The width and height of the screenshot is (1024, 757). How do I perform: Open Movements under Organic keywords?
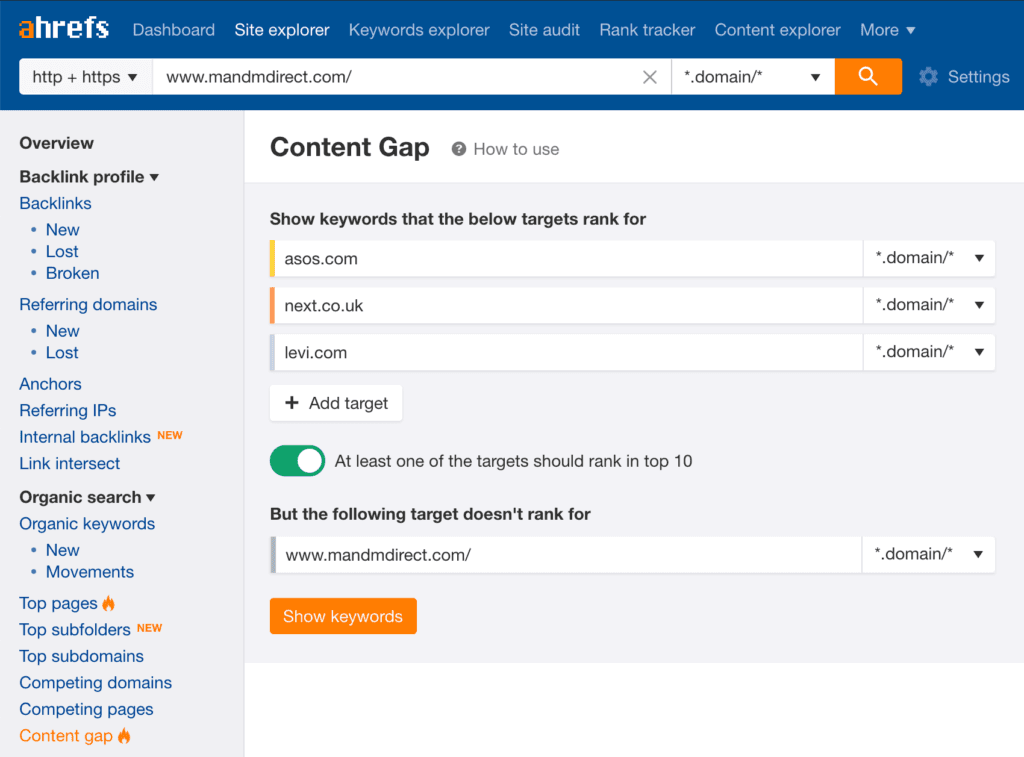[x=89, y=572]
